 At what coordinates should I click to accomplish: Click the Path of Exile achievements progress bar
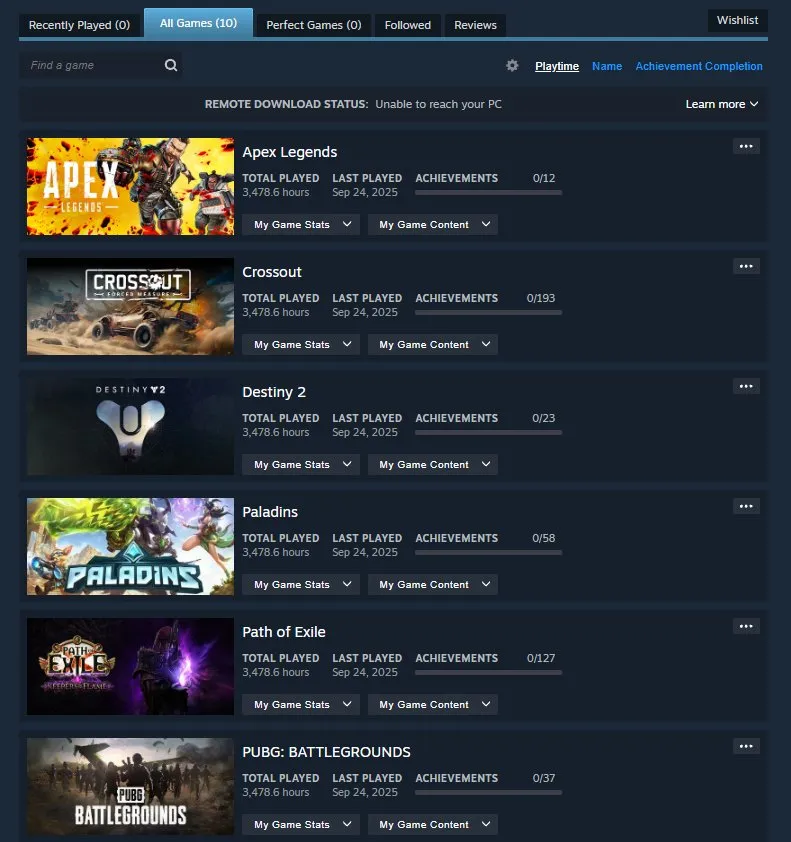489,672
